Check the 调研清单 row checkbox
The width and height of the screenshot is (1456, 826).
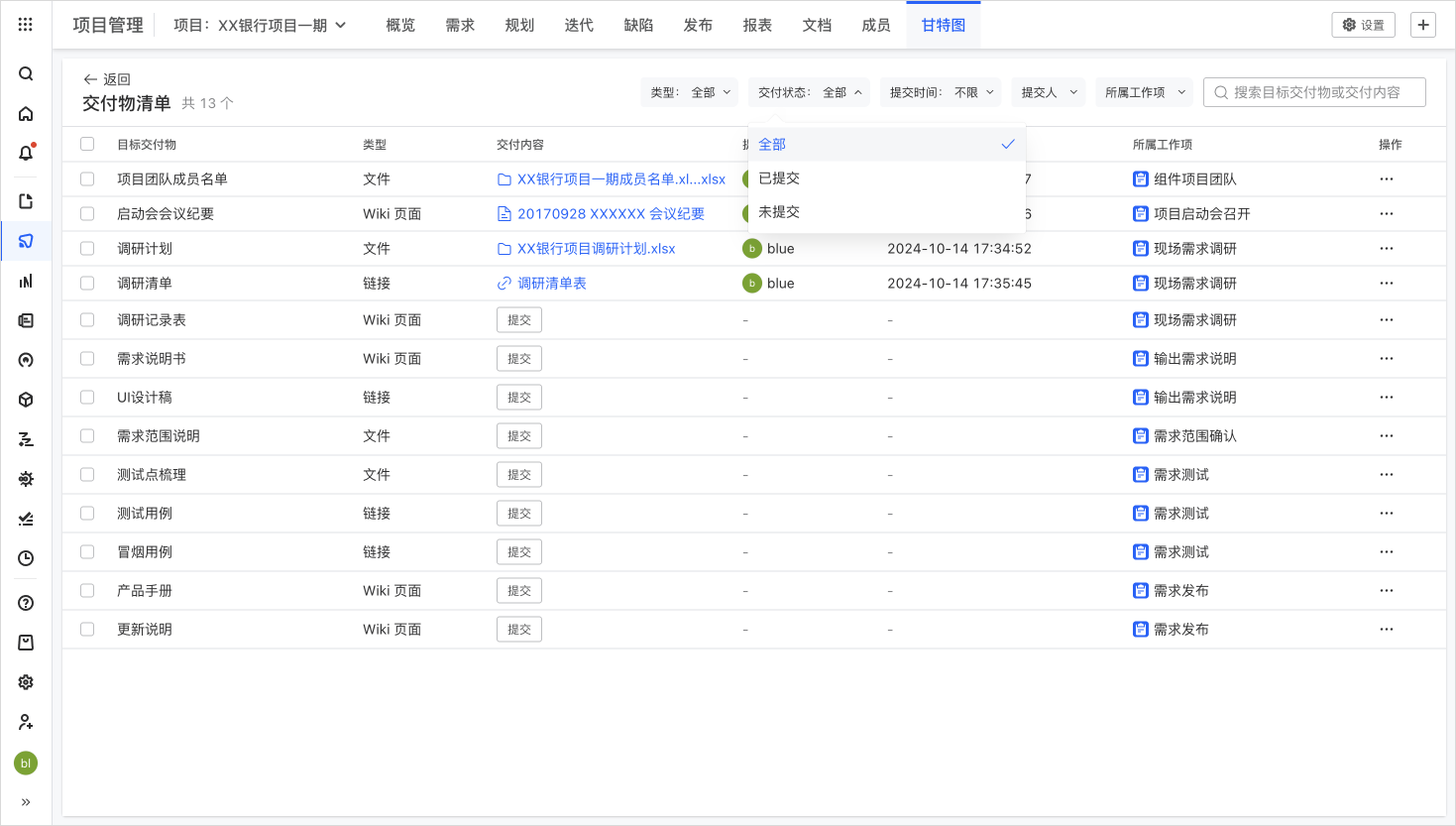tap(87, 284)
